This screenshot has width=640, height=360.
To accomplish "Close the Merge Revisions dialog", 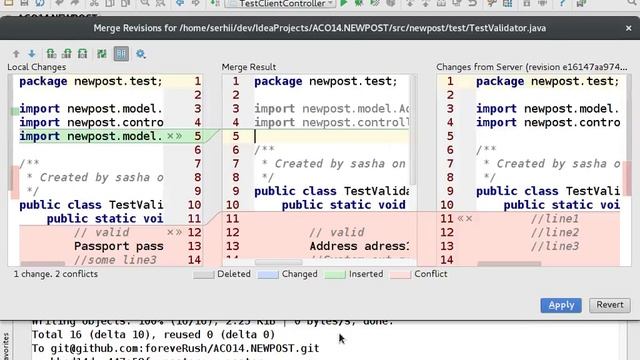I will (x=629, y=28).
